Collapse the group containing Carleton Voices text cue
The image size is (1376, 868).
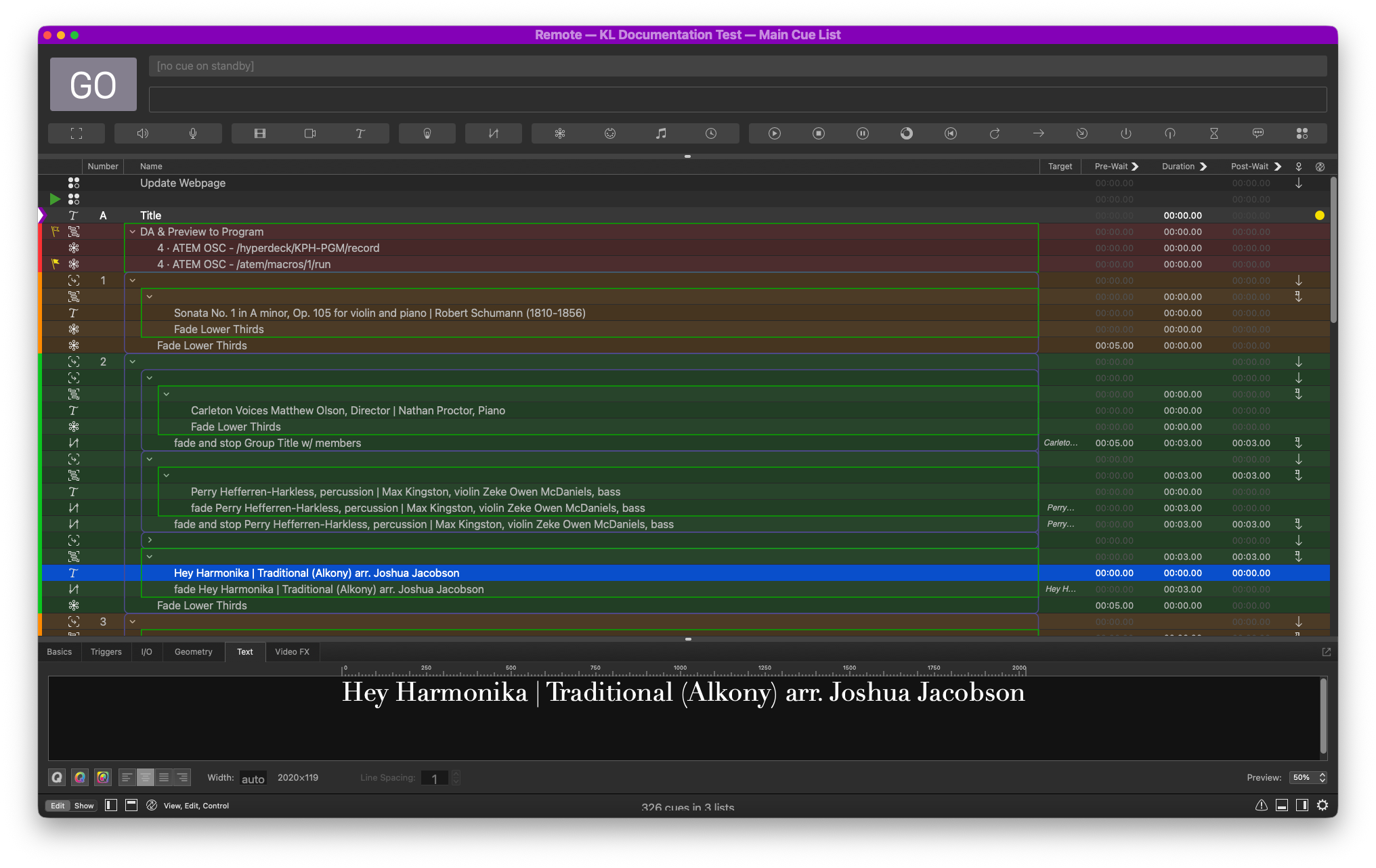tap(167, 394)
